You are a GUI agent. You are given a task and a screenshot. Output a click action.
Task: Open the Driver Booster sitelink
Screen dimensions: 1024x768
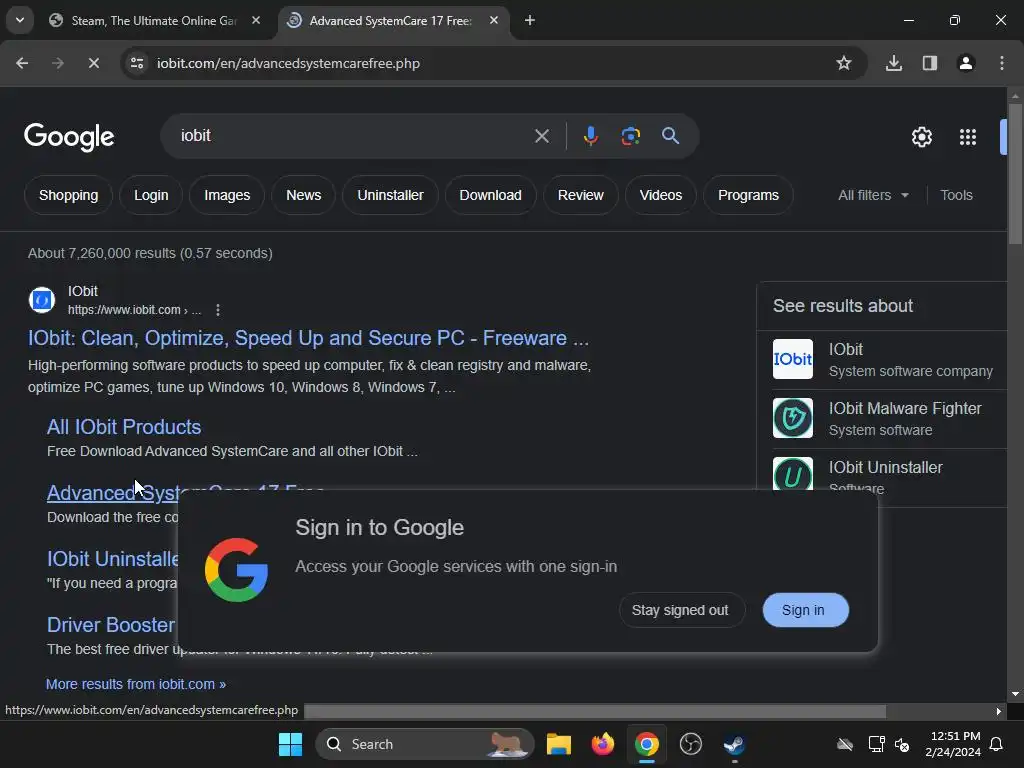110,625
